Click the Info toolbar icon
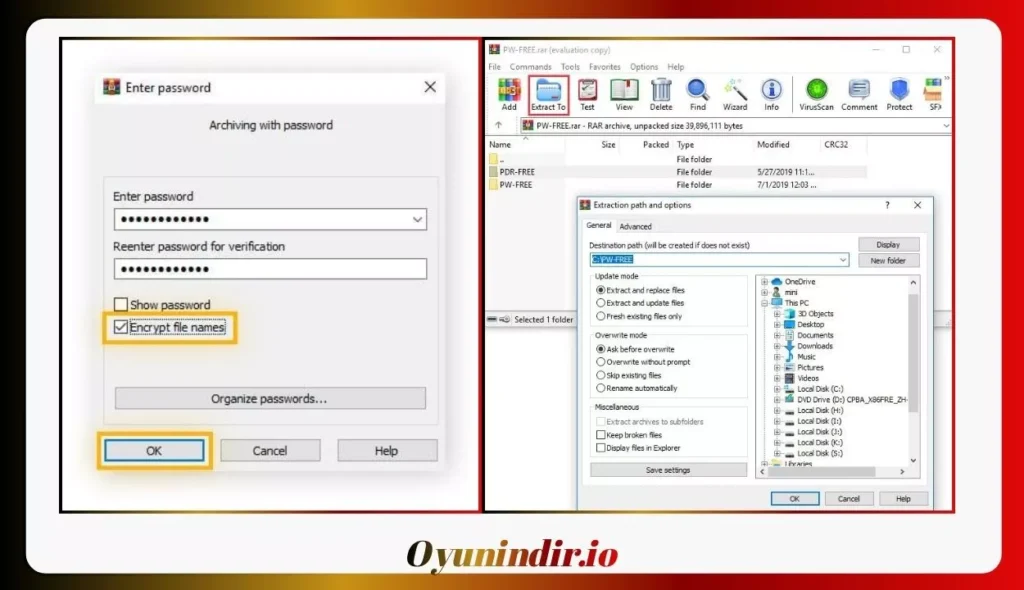 coord(771,93)
